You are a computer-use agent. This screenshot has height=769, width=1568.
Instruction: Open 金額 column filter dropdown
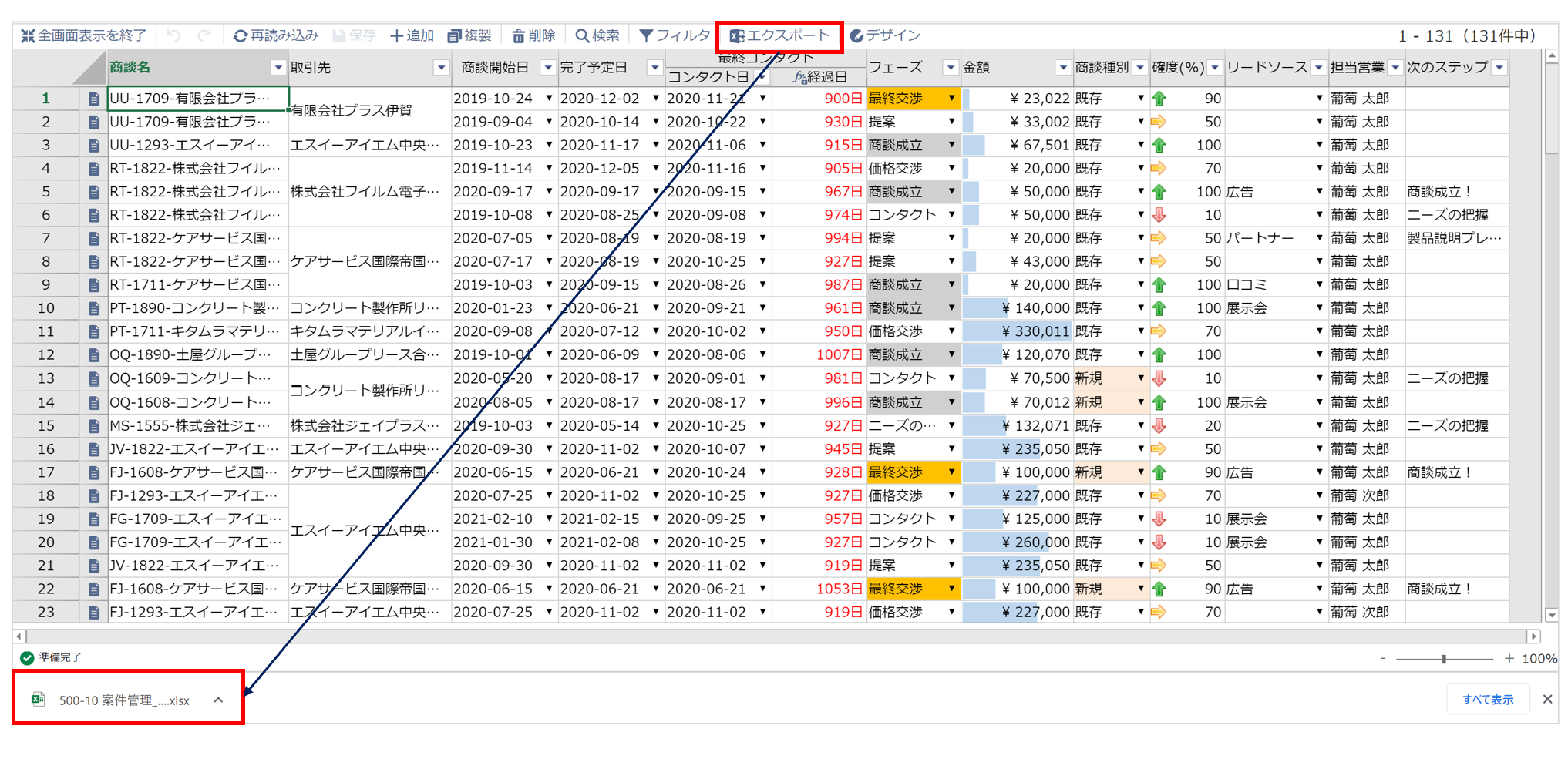pyautogui.click(x=1063, y=68)
